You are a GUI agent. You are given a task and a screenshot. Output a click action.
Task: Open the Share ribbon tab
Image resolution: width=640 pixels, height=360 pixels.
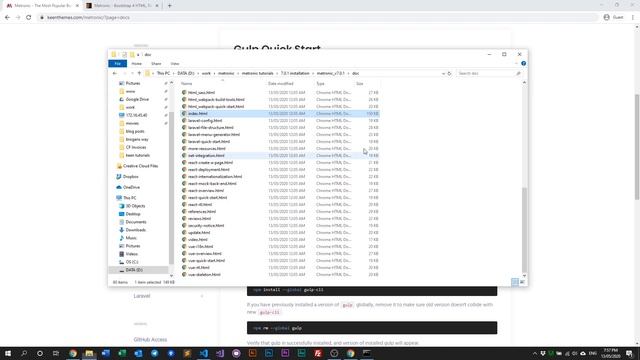(156, 64)
